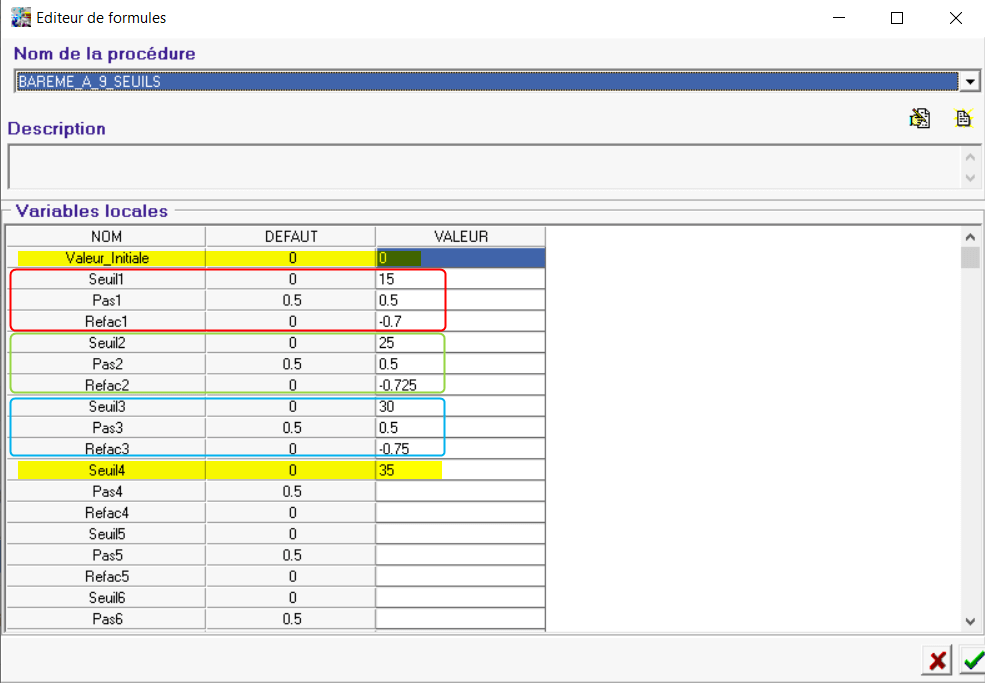Click the Seuil4 value cell containing 35
This screenshot has height=683, width=985.
tap(460, 470)
